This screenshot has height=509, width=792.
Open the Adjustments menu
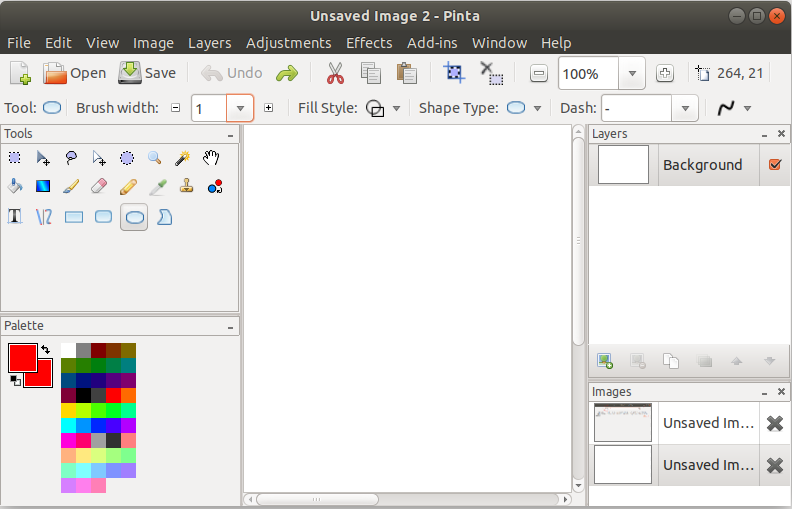point(288,43)
